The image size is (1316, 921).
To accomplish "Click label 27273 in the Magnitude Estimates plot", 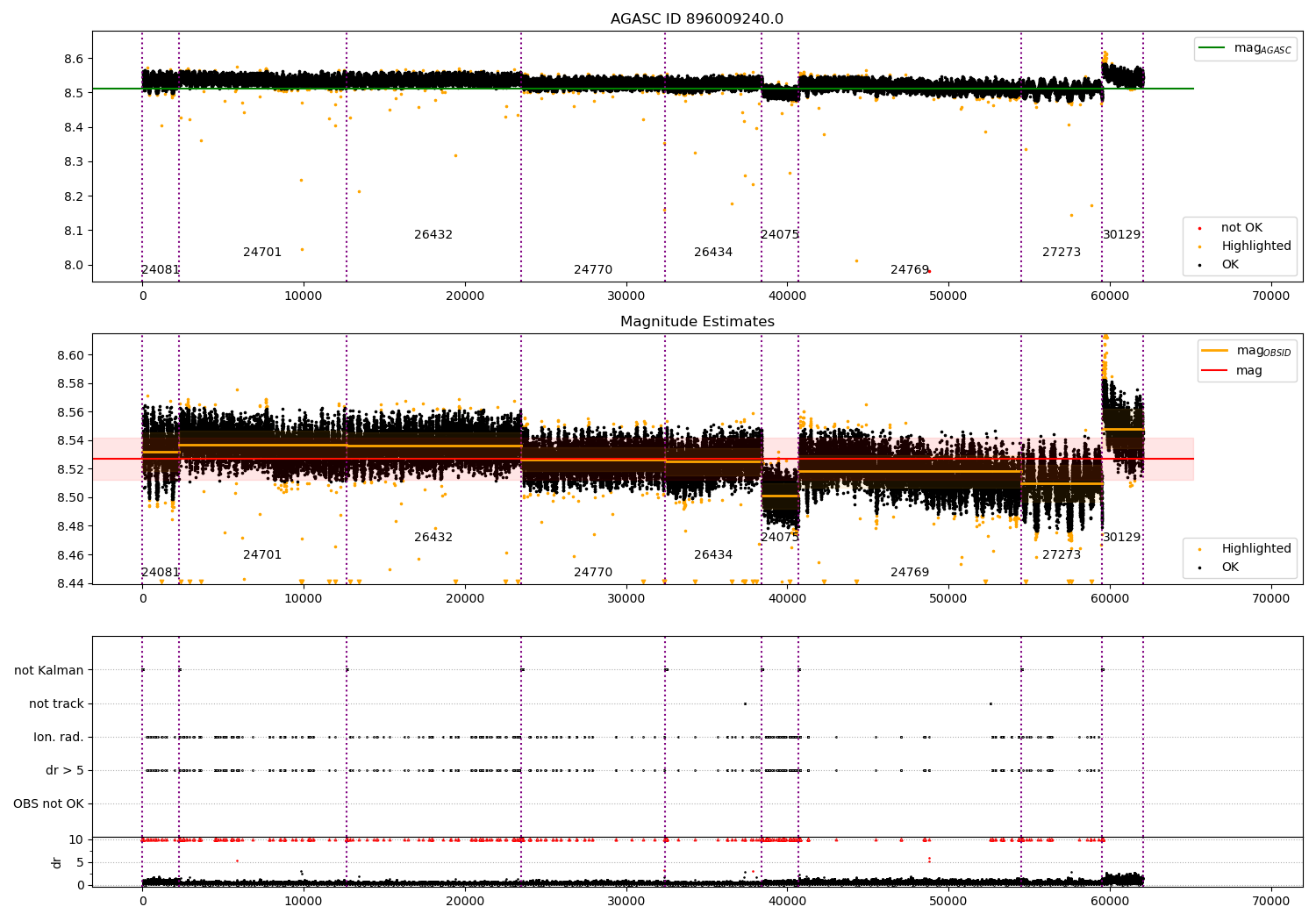I will [x=1062, y=555].
